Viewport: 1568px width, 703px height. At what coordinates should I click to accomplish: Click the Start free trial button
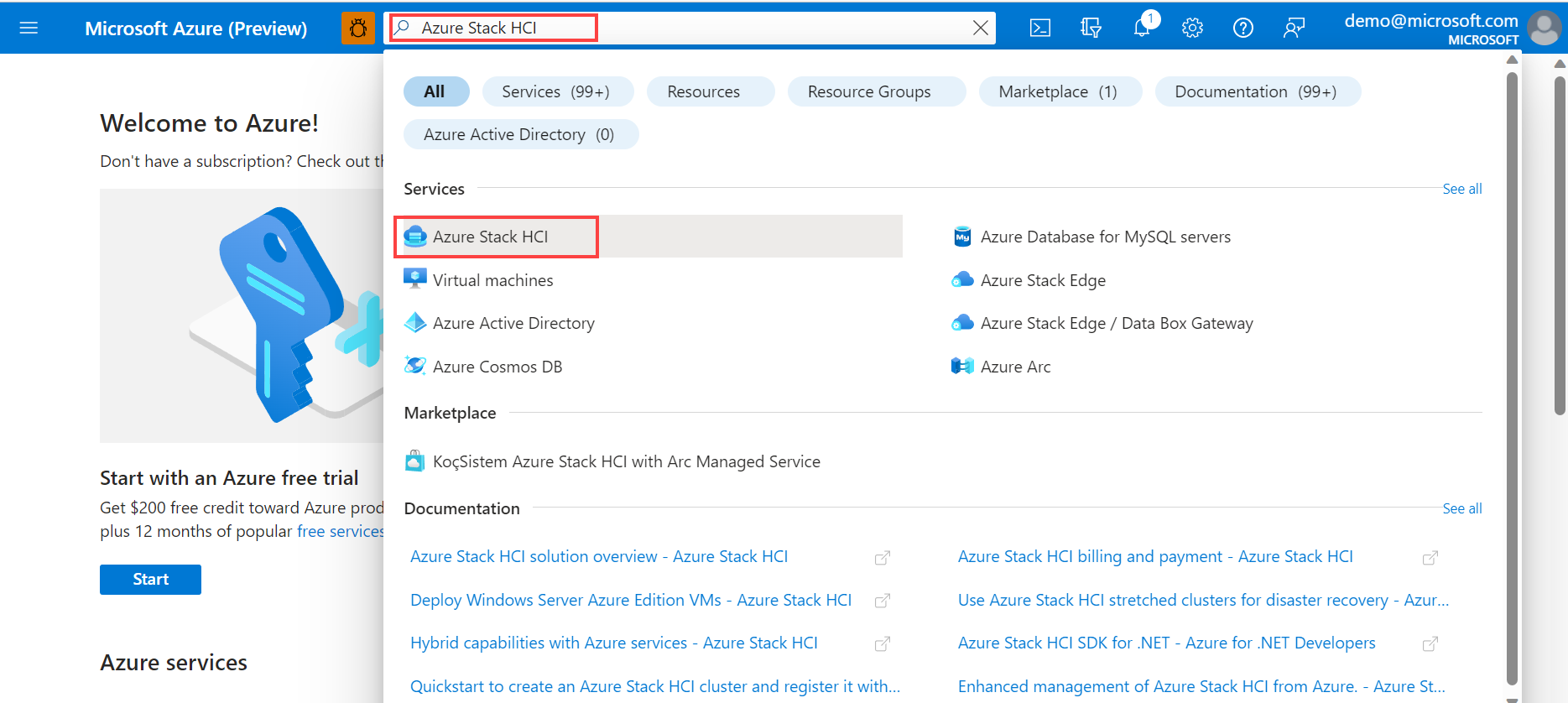[150, 580]
